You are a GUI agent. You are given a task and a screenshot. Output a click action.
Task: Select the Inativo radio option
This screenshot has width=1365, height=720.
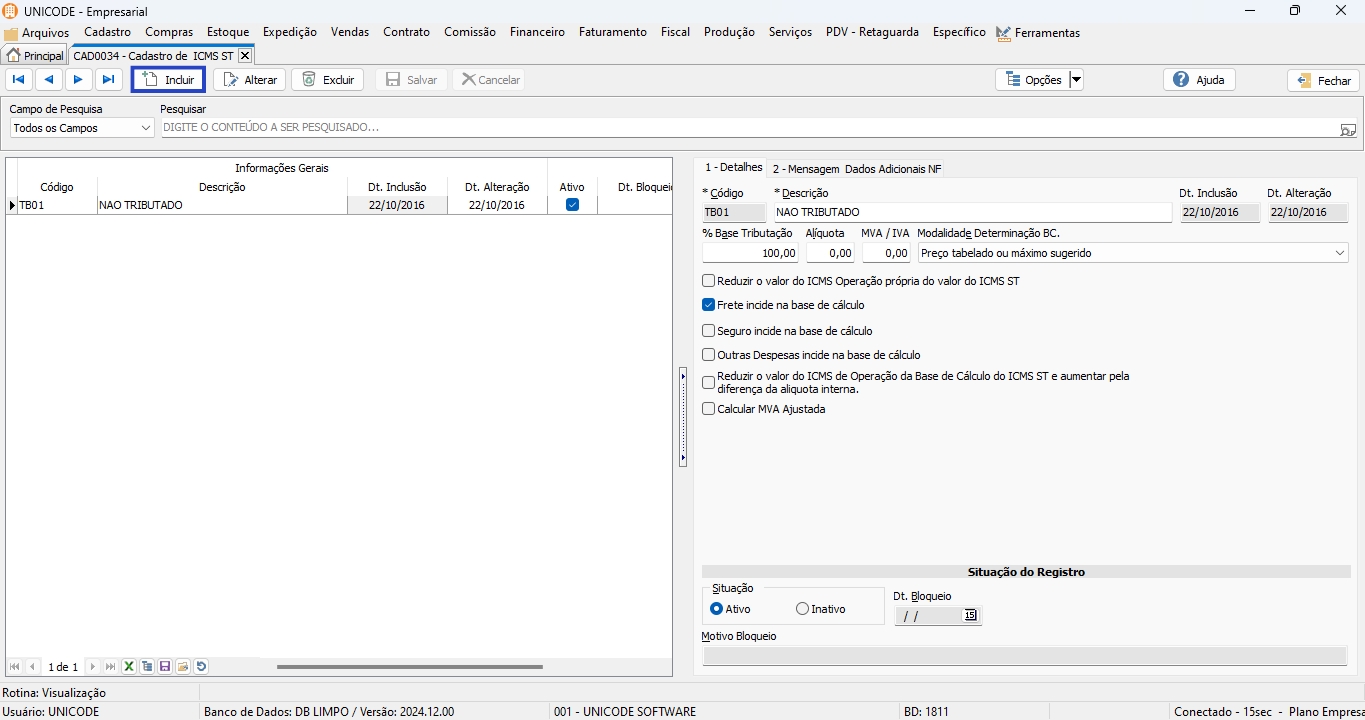click(x=802, y=609)
